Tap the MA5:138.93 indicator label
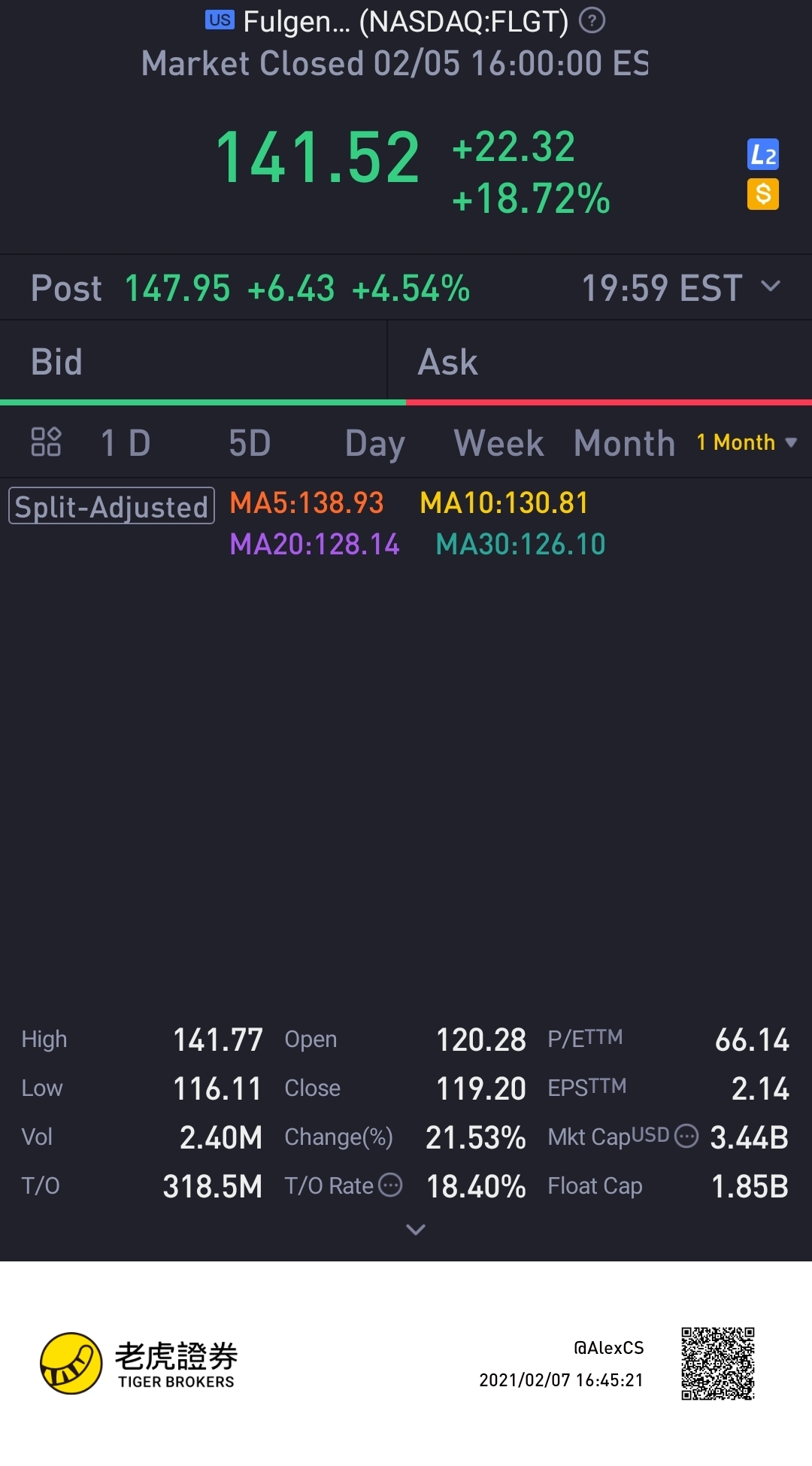This screenshot has width=812, height=1466. click(307, 502)
